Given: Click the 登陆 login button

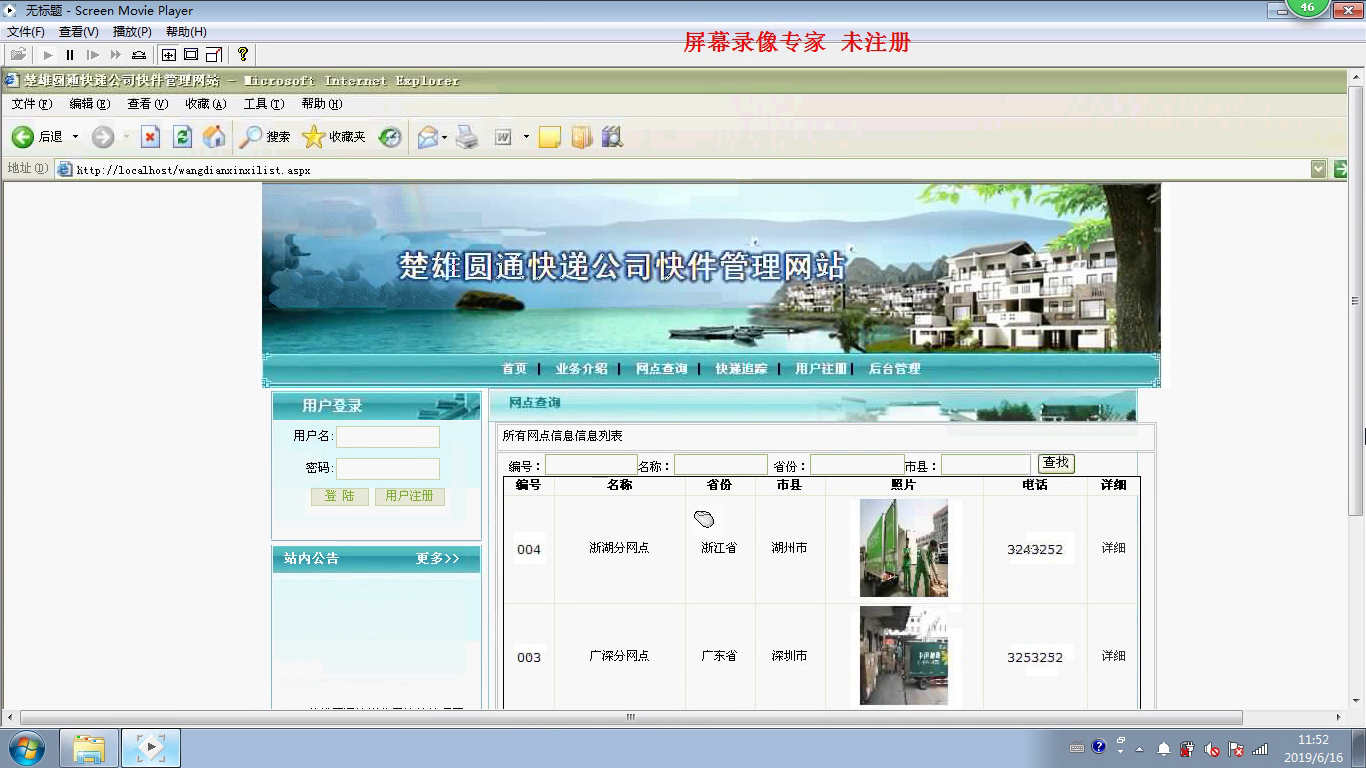Looking at the screenshot, I should pyautogui.click(x=340, y=496).
